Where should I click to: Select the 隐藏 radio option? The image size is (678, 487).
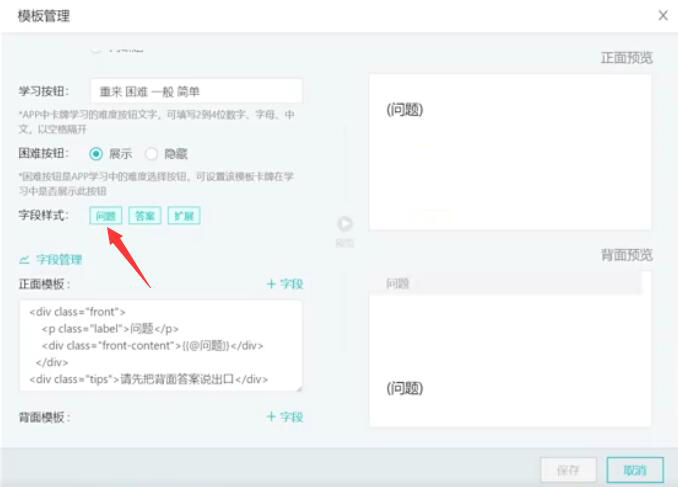151,154
